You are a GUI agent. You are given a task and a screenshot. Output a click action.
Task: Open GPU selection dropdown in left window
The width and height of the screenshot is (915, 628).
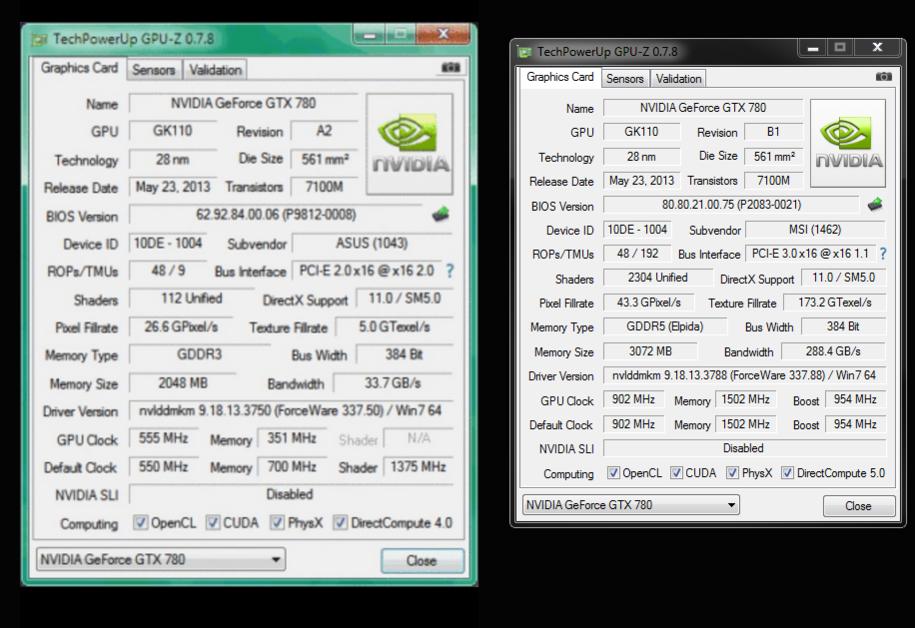(161, 560)
